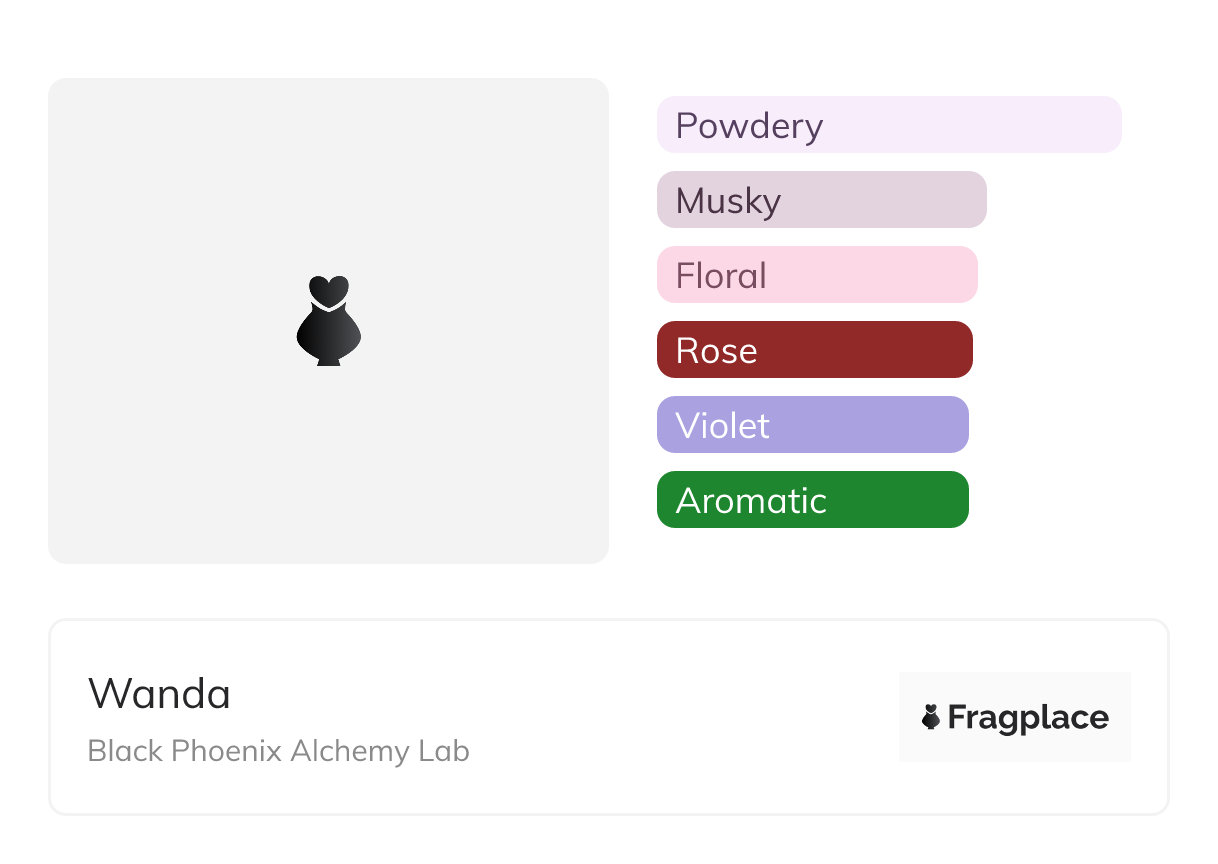Click the Musky label text
The height and width of the screenshot is (864, 1218).
point(728,201)
